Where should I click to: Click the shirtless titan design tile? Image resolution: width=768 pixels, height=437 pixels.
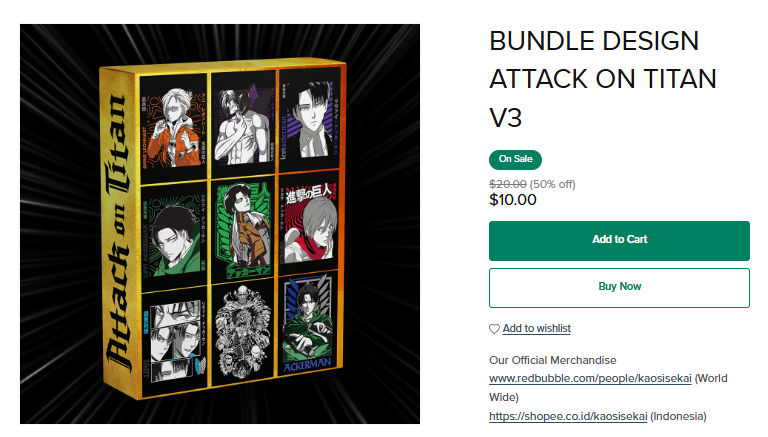243,122
